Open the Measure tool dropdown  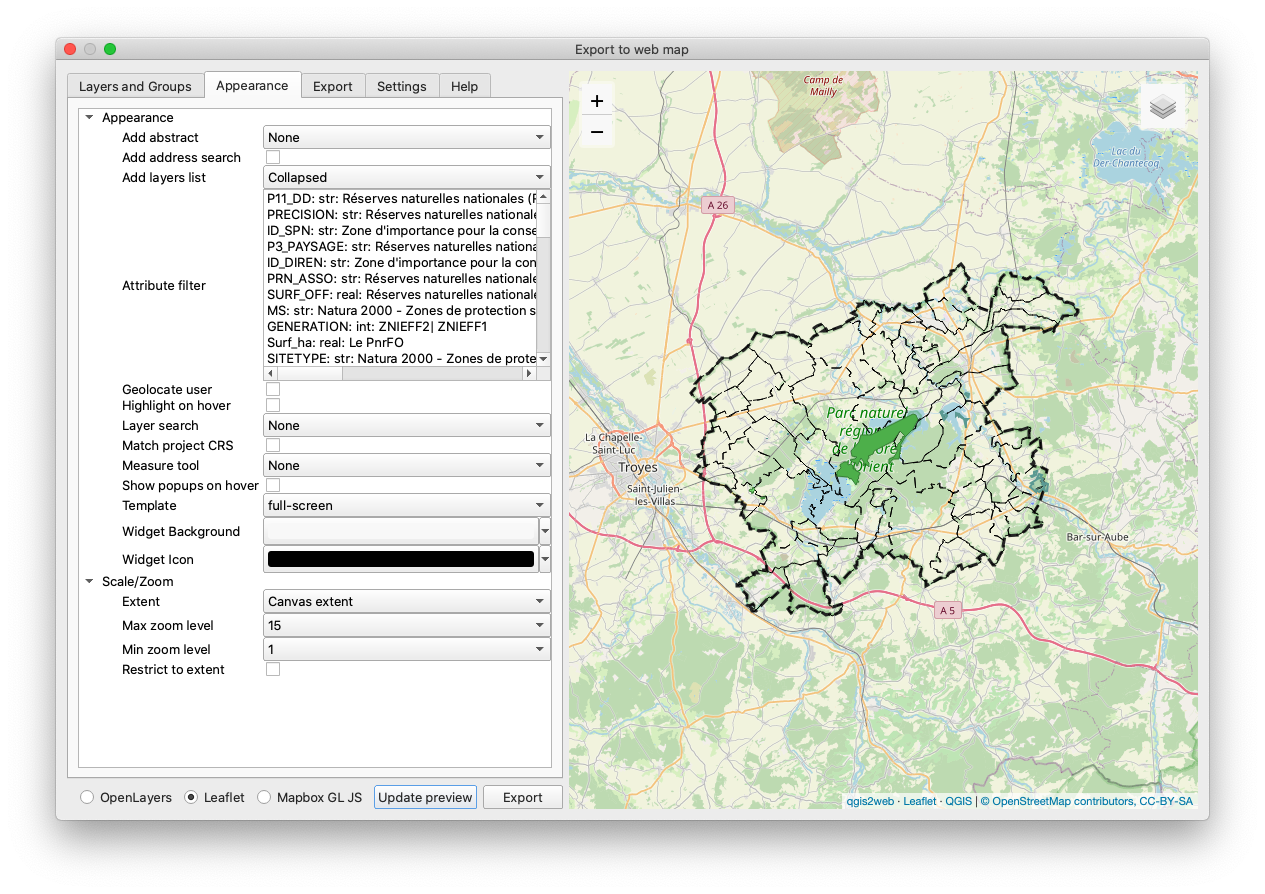tap(407, 465)
